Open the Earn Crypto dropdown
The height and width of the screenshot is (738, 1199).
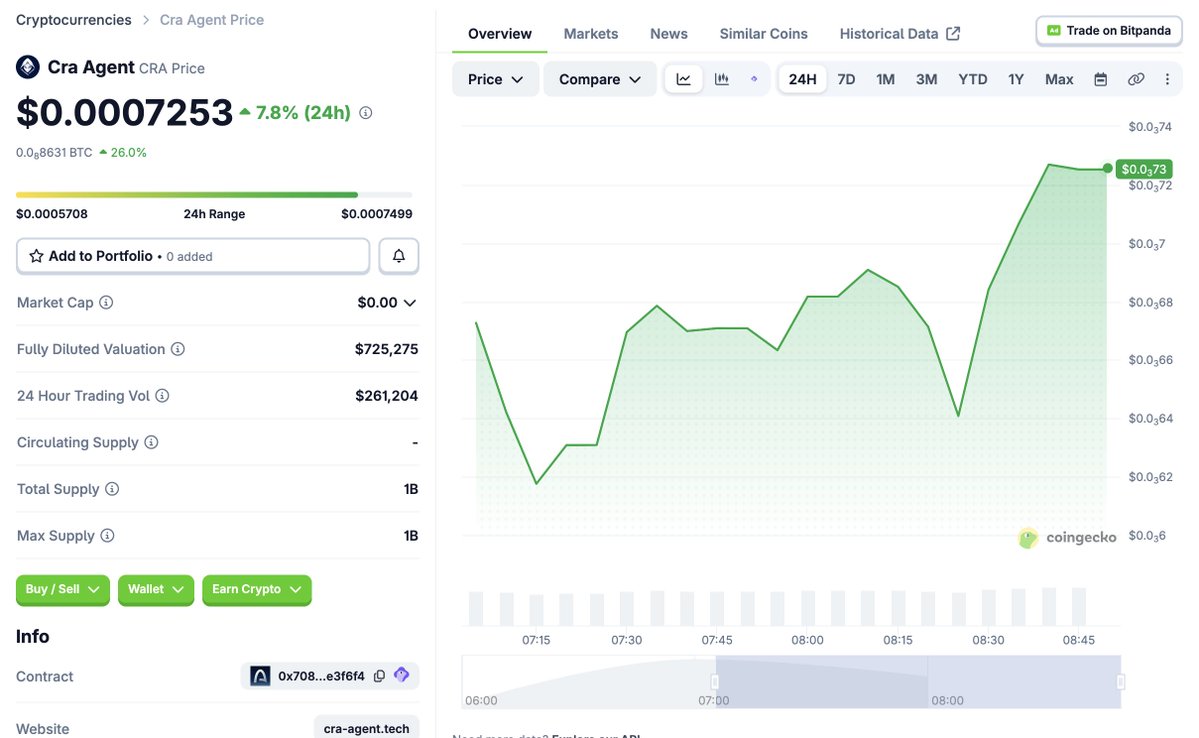click(x=257, y=590)
